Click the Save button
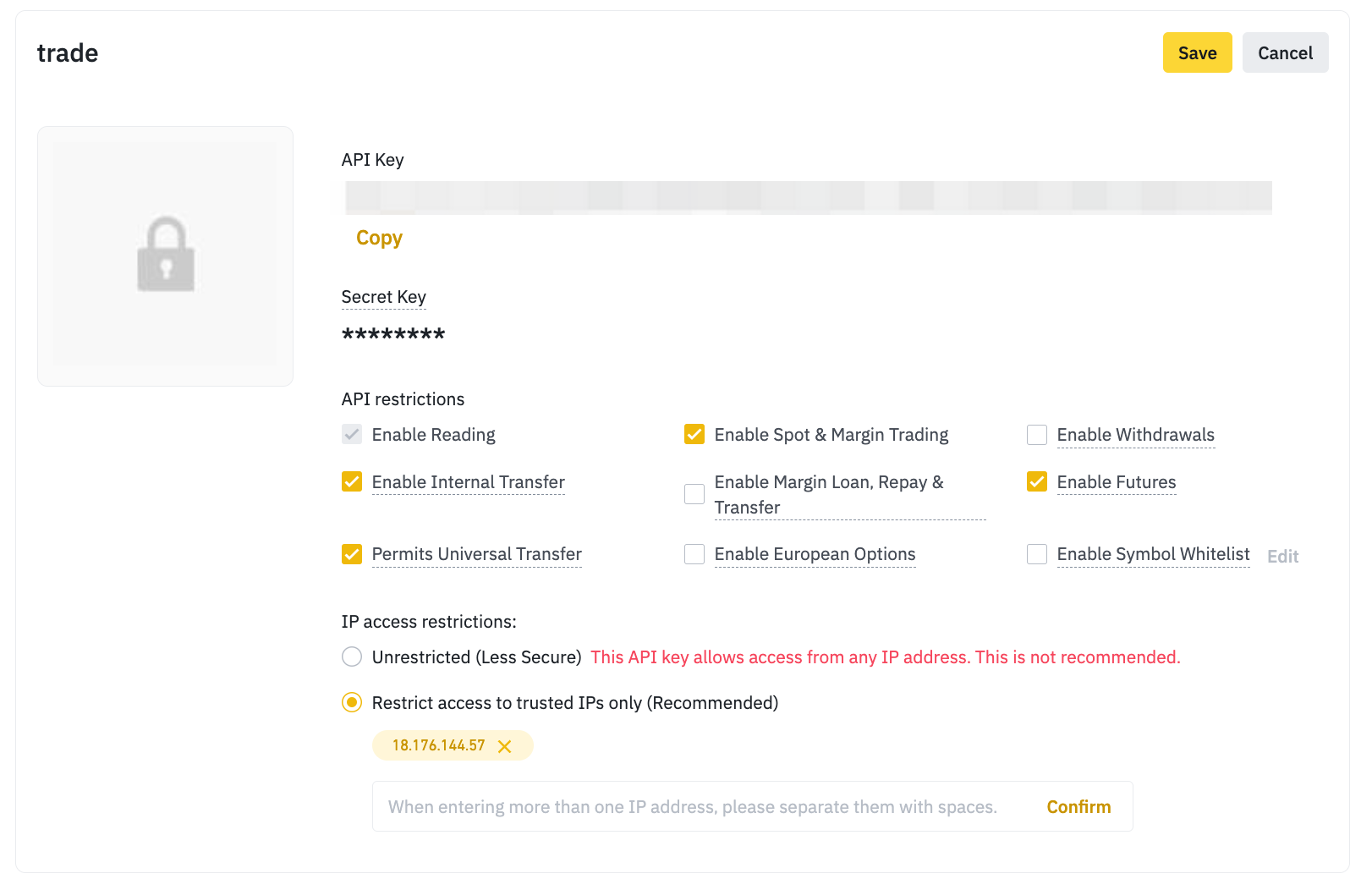Image resolution: width=1372 pixels, height=890 pixels. [1197, 52]
